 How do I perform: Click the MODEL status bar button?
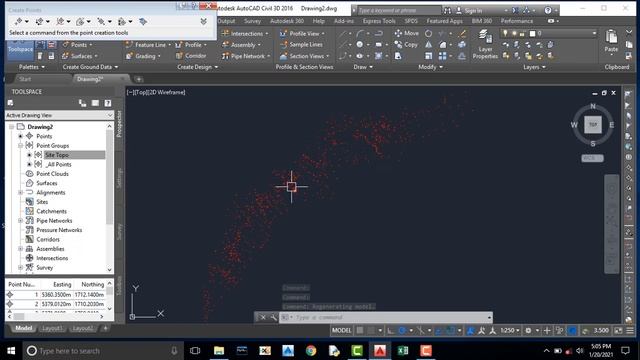341,331
